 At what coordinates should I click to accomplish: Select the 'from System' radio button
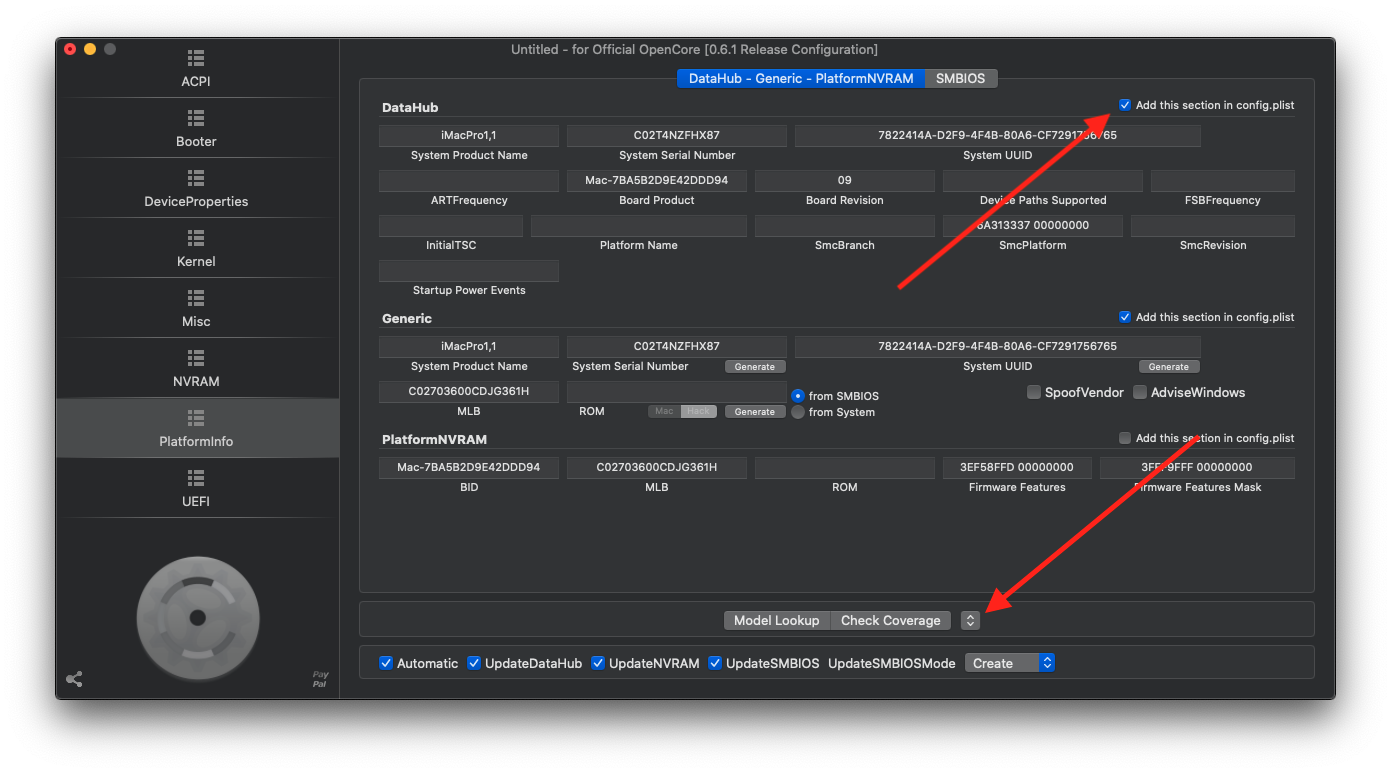(798, 412)
